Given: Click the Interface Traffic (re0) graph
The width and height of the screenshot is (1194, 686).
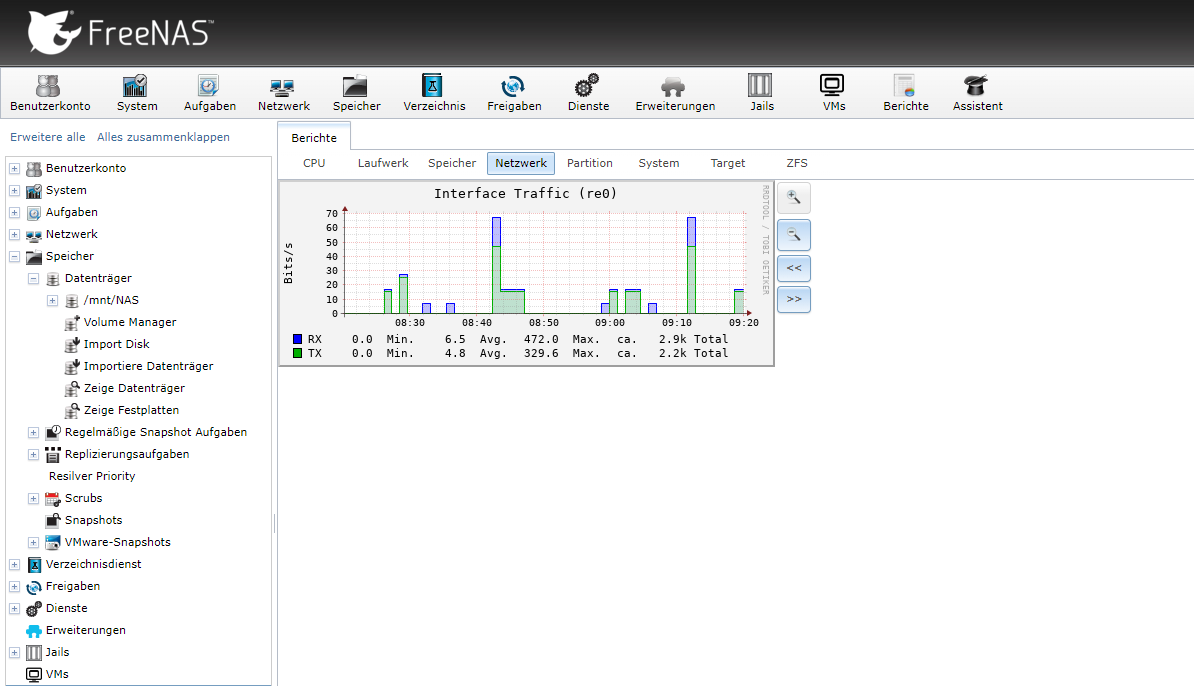Looking at the screenshot, I should tap(526, 273).
